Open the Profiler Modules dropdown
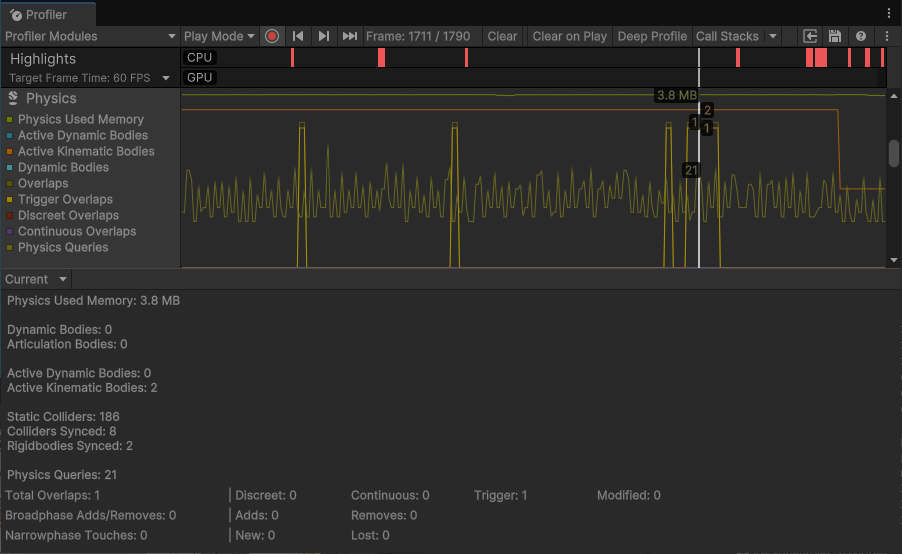 (90, 36)
